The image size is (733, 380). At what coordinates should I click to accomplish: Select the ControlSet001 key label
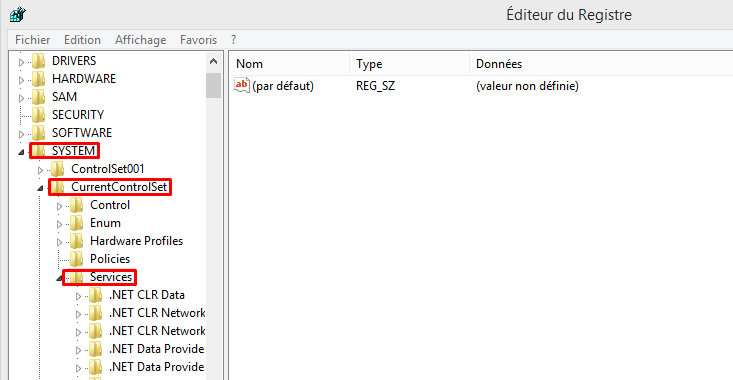click(108, 169)
